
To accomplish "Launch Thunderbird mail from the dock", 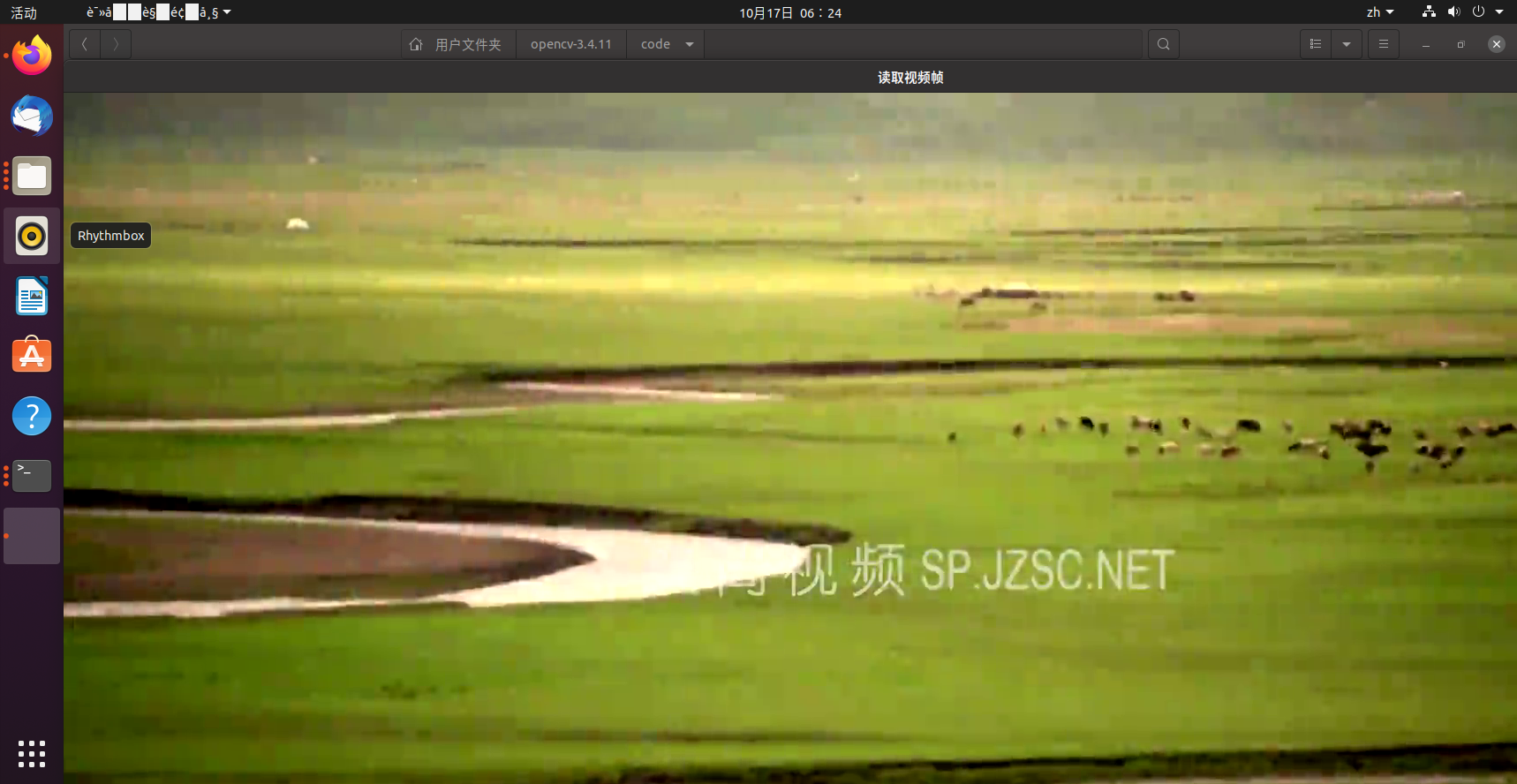I will [x=32, y=116].
